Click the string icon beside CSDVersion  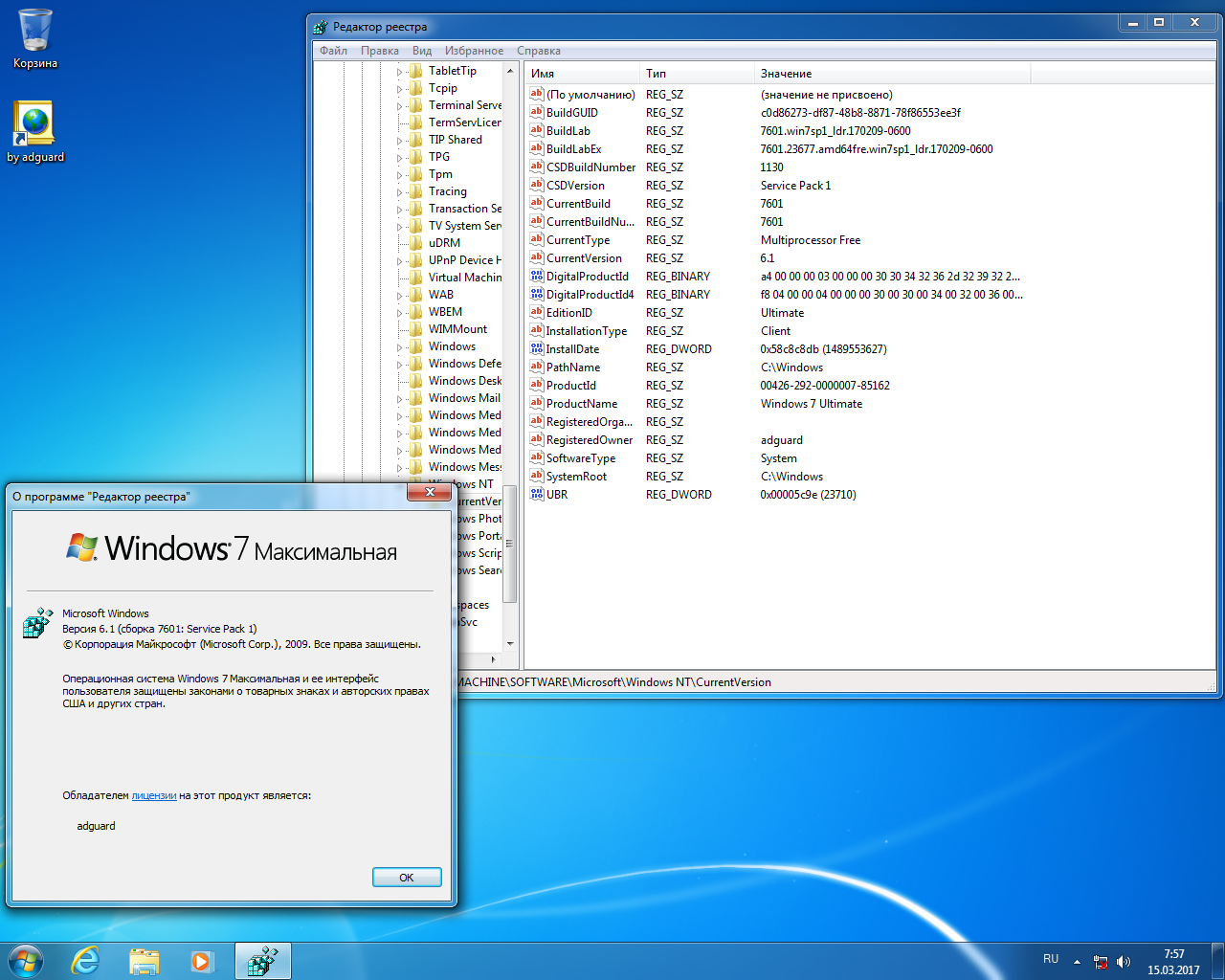tap(537, 185)
